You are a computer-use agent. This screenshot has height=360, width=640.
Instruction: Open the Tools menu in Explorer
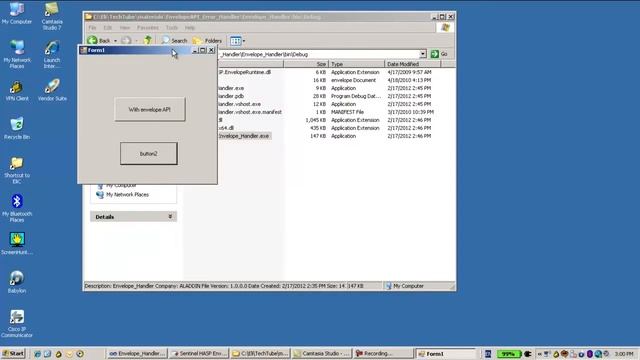coord(171,28)
